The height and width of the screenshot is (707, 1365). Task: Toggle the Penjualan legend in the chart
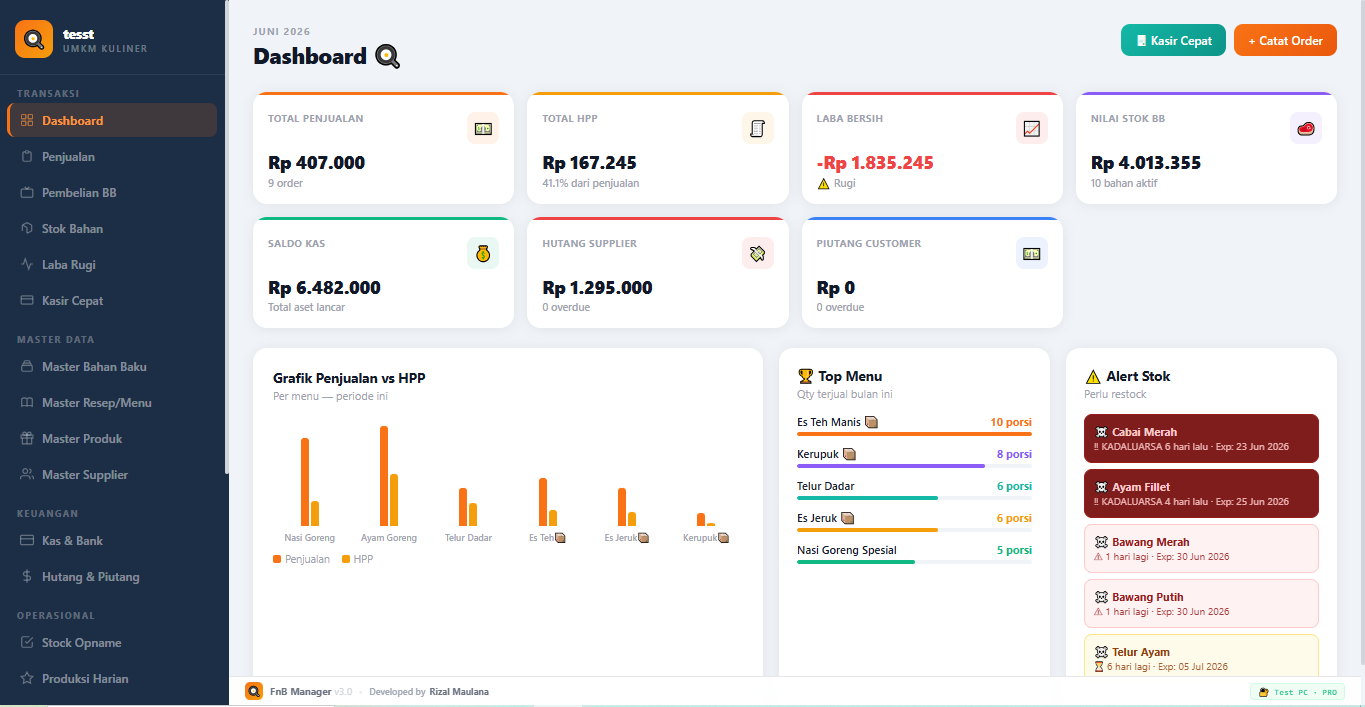pos(301,559)
